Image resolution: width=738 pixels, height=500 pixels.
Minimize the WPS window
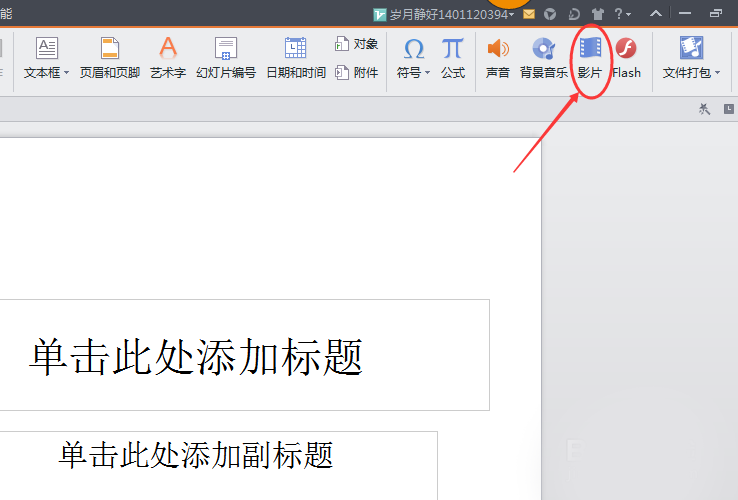click(685, 14)
